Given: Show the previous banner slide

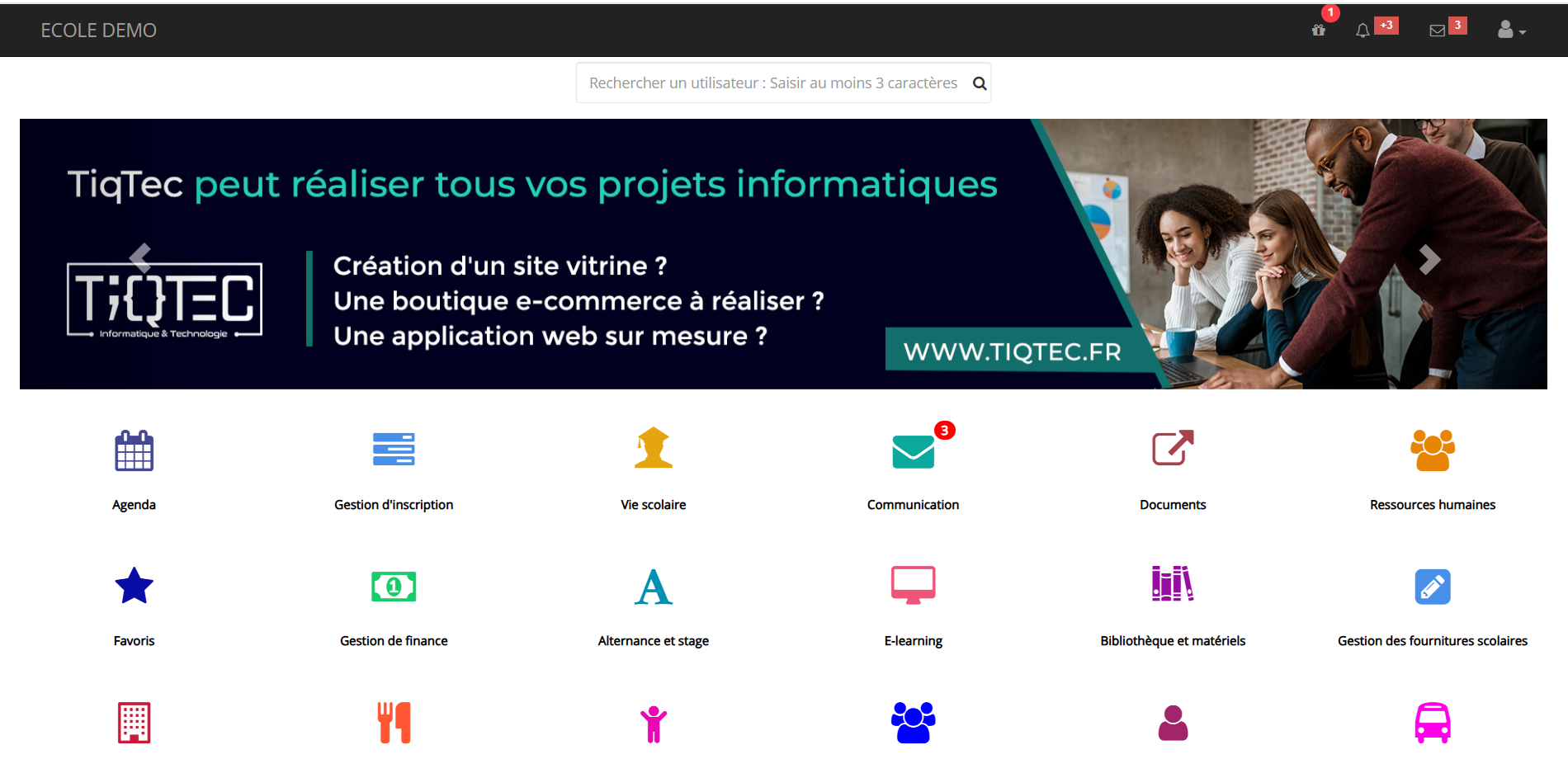Looking at the screenshot, I should point(140,258).
